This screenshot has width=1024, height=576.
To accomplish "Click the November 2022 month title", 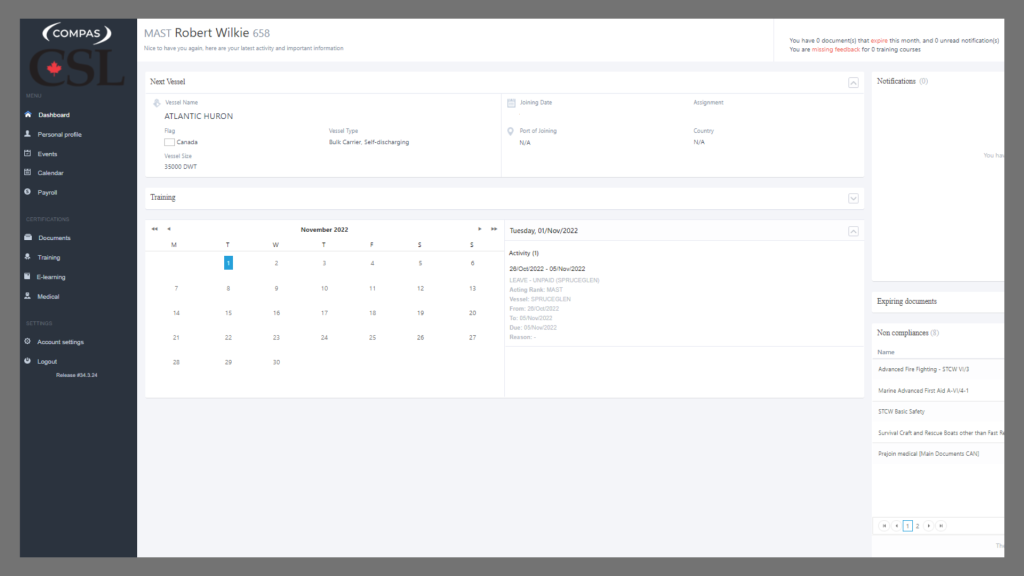I will 324,230.
